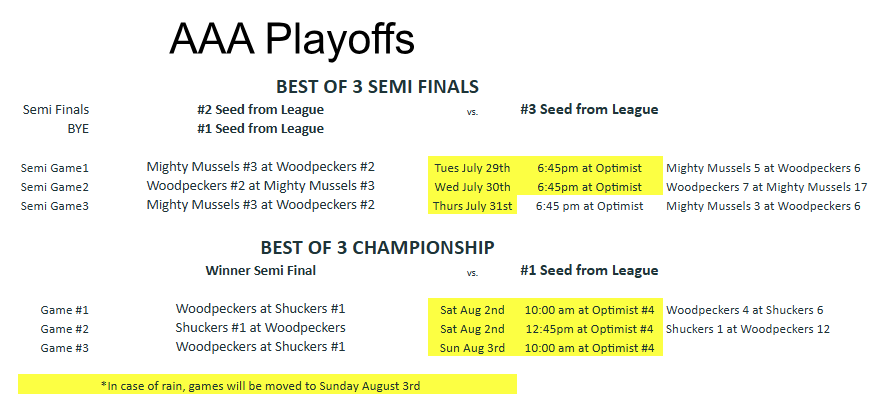This screenshot has height=415, width=894.
Task: Select Mighty Mussels 5 at Woodpeckers 6 result
Action: [763, 168]
